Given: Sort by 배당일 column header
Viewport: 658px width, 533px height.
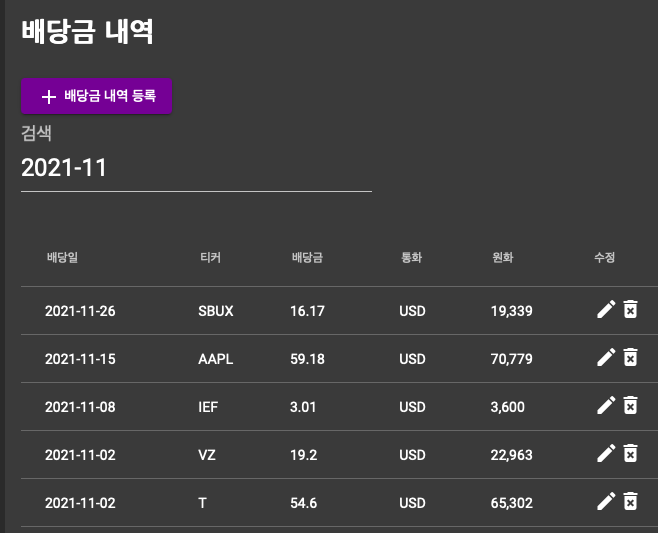Looking at the screenshot, I should [63, 257].
